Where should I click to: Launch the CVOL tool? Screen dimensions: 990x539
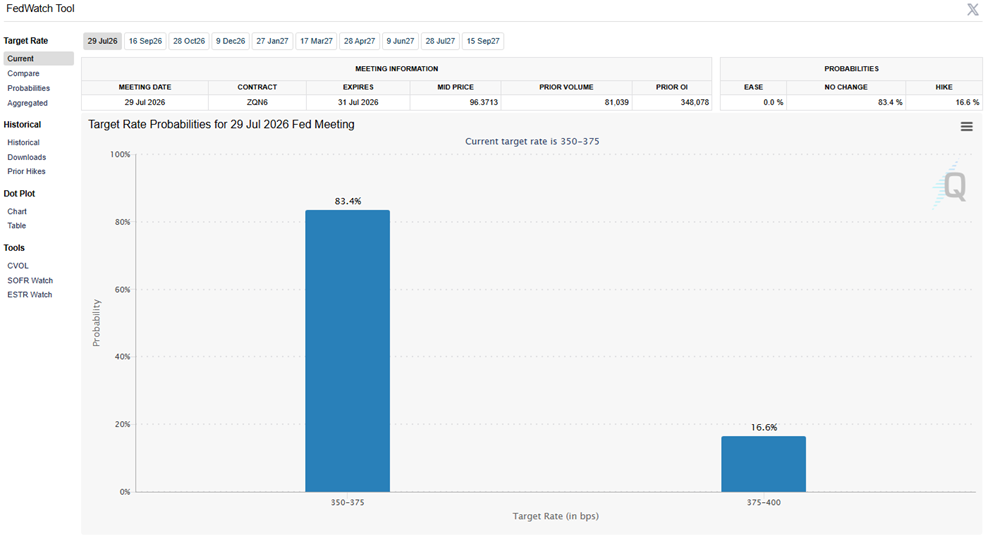click(x=18, y=266)
